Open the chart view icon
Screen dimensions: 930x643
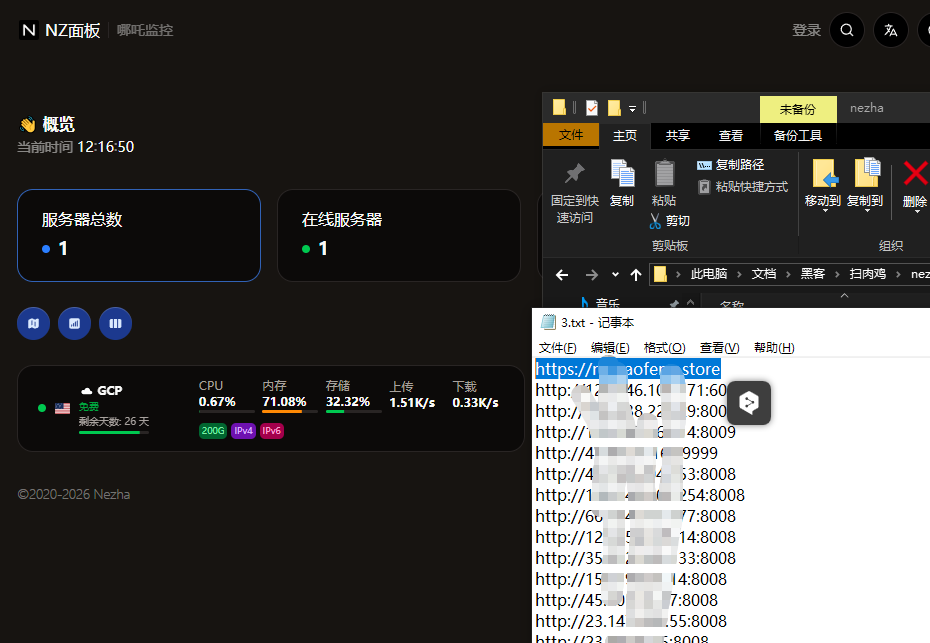coord(74,323)
